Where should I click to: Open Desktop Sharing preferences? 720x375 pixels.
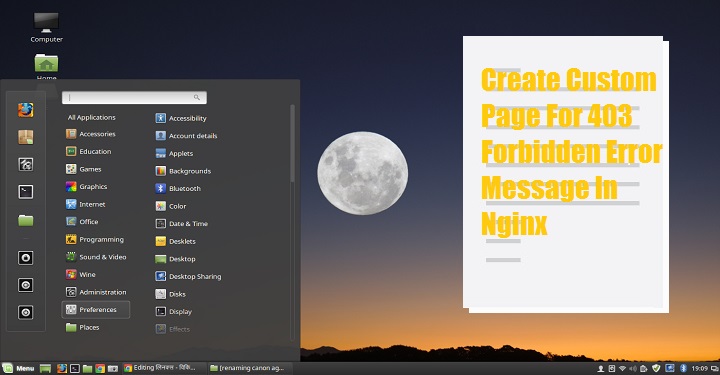189,276
